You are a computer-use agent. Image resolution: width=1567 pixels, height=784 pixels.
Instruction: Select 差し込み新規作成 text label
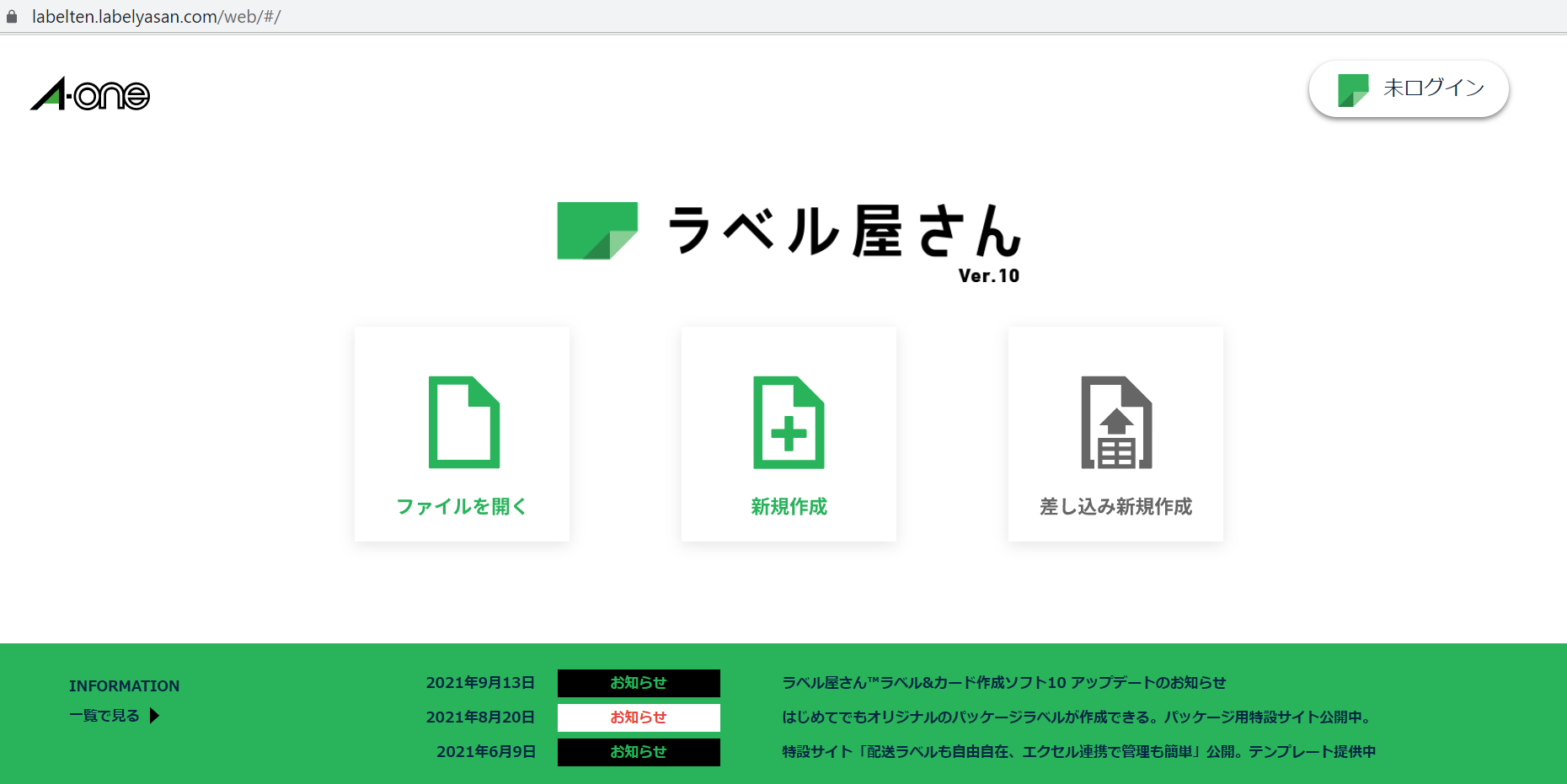click(x=1115, y=506)
